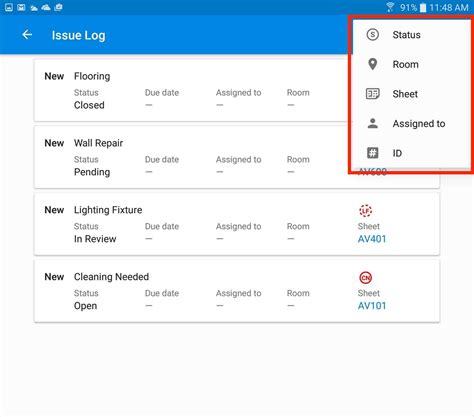Open the Cleaning Needed issue card
This screenshot has width=474, height=417.
237,291
